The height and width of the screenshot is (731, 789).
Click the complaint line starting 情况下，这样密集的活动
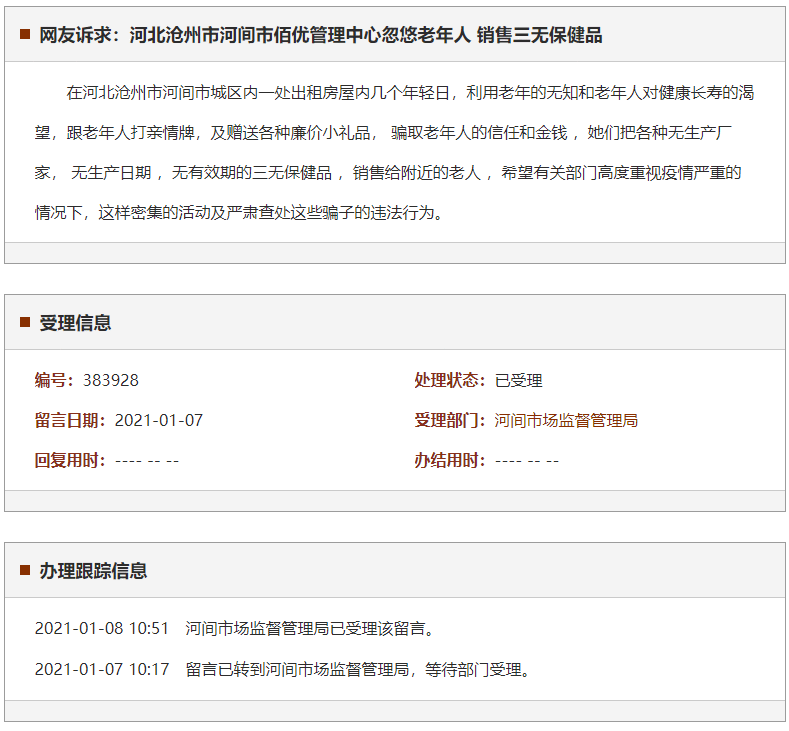tap(239, 213)
